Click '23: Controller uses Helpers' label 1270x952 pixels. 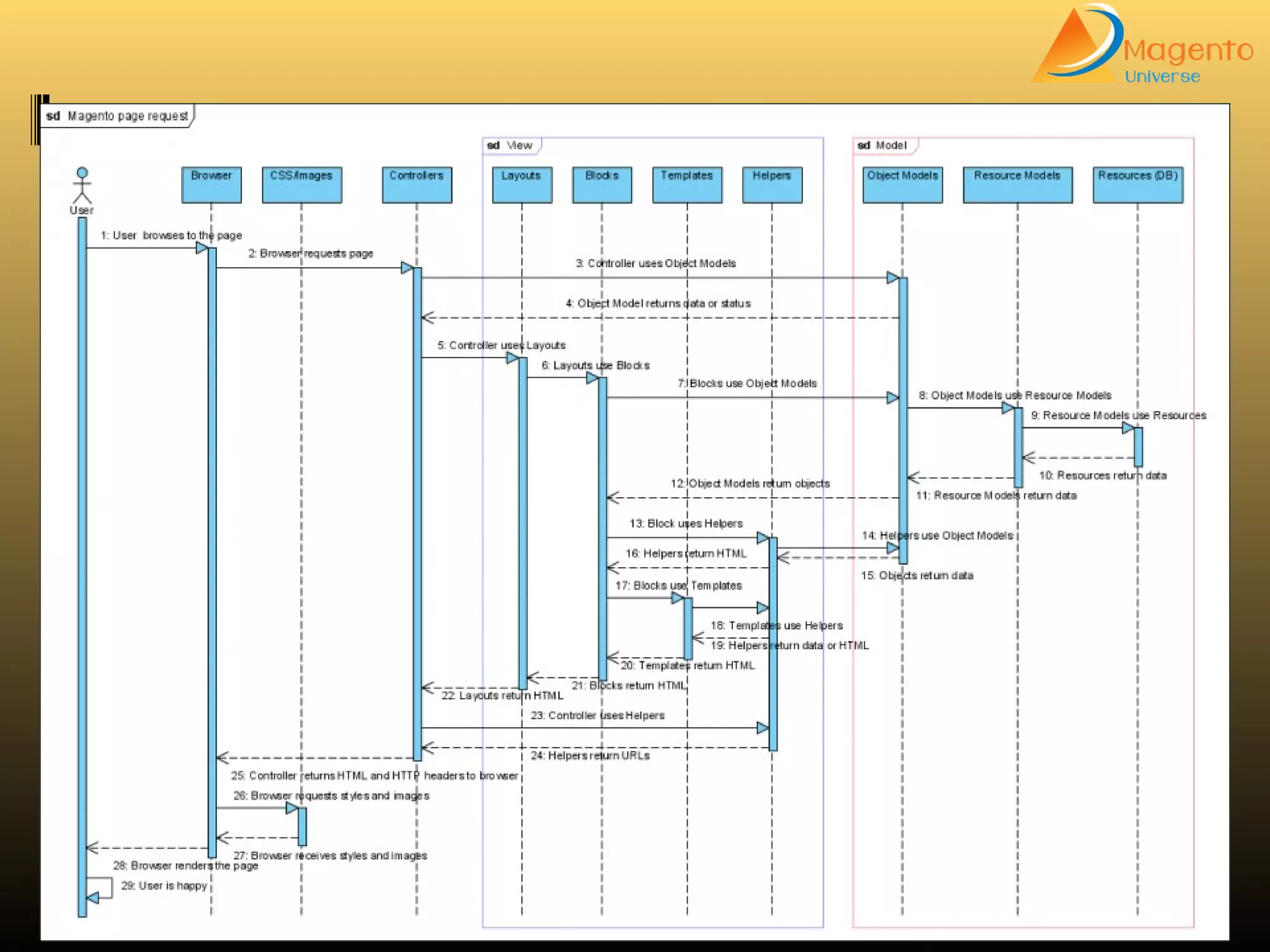[x=597, y=715]
